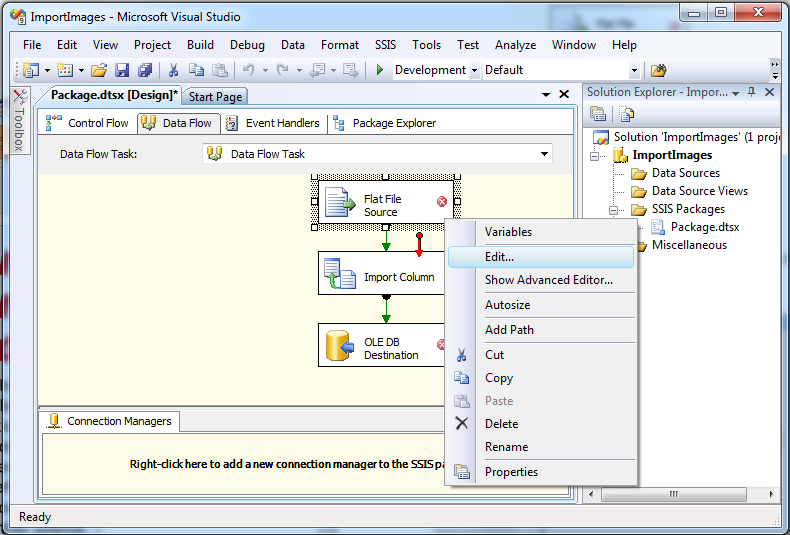Viewport: 790px width, 535px height.
Task: Close the Solution Explorer panel
Action: point(769,92)
